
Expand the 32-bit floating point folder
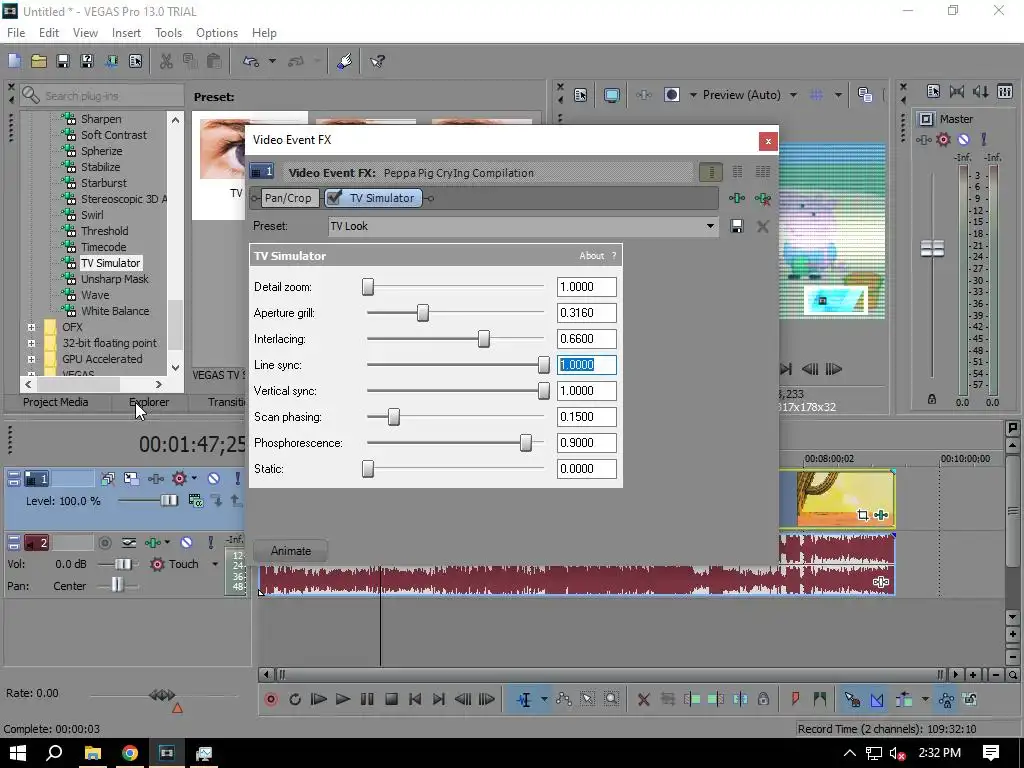point(31,343)
